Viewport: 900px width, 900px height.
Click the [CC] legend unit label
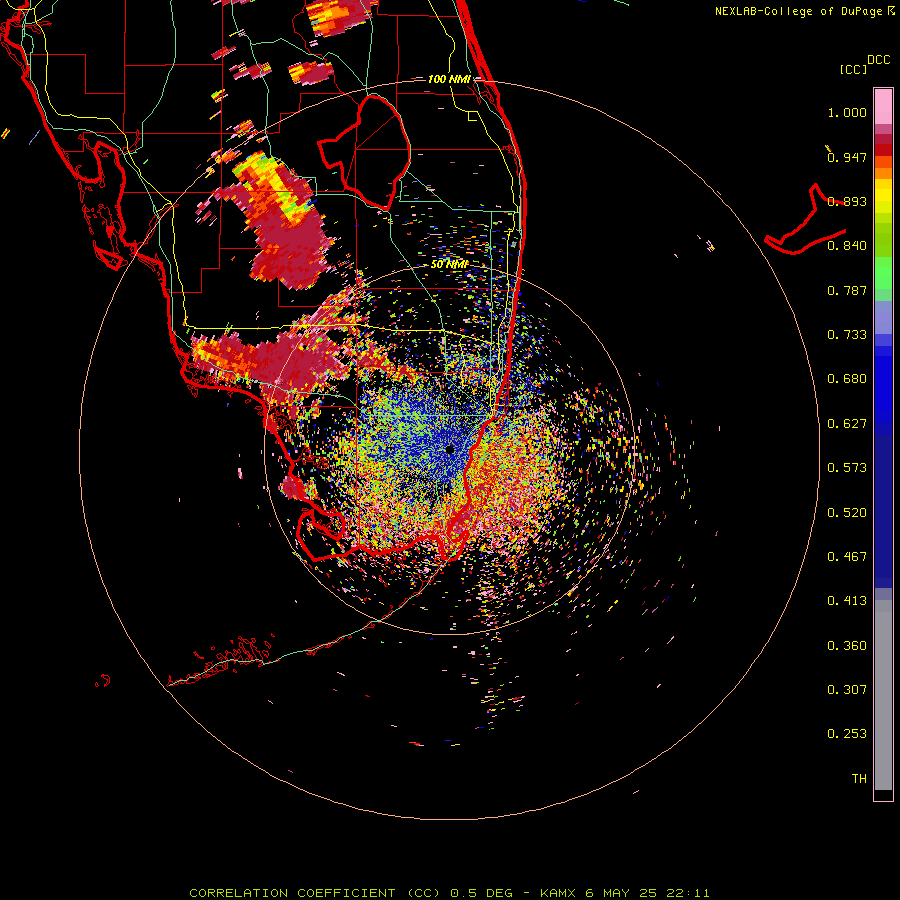854,69
